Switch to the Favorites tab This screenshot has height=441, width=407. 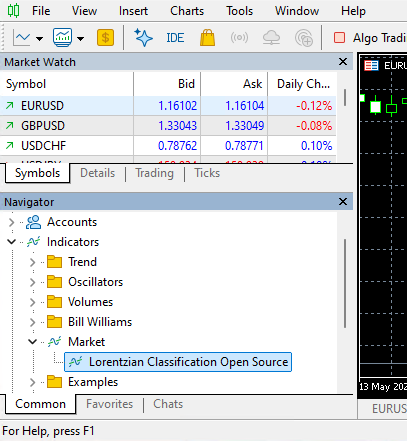[109, 404]
